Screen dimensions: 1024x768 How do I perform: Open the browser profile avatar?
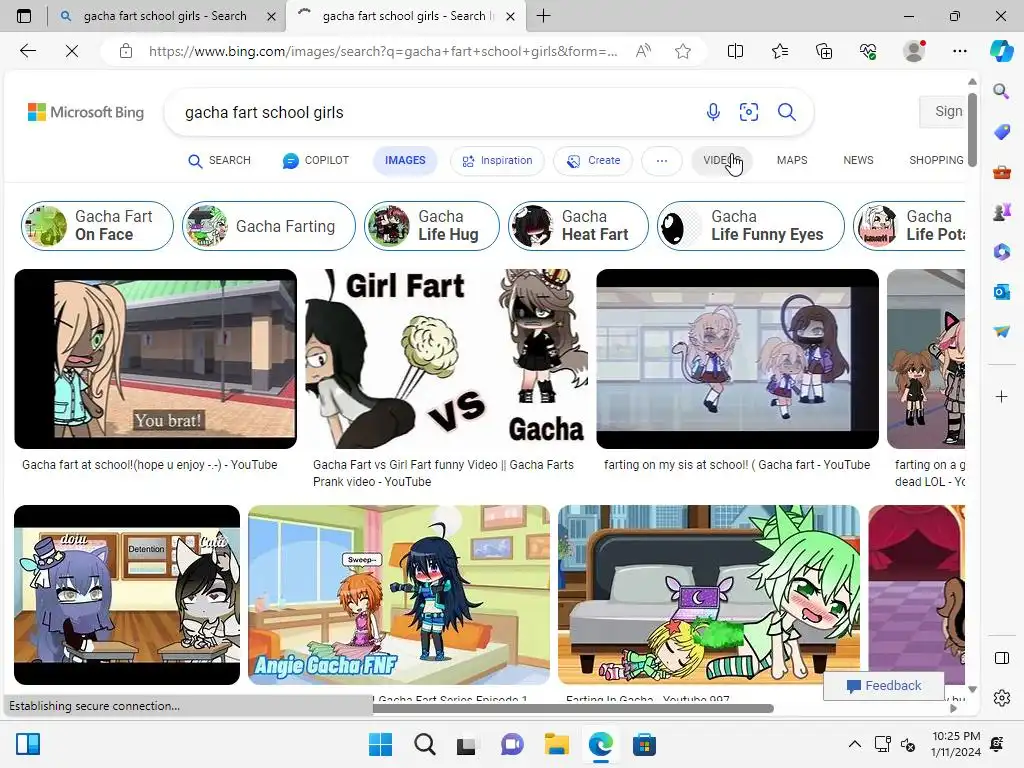914,51
